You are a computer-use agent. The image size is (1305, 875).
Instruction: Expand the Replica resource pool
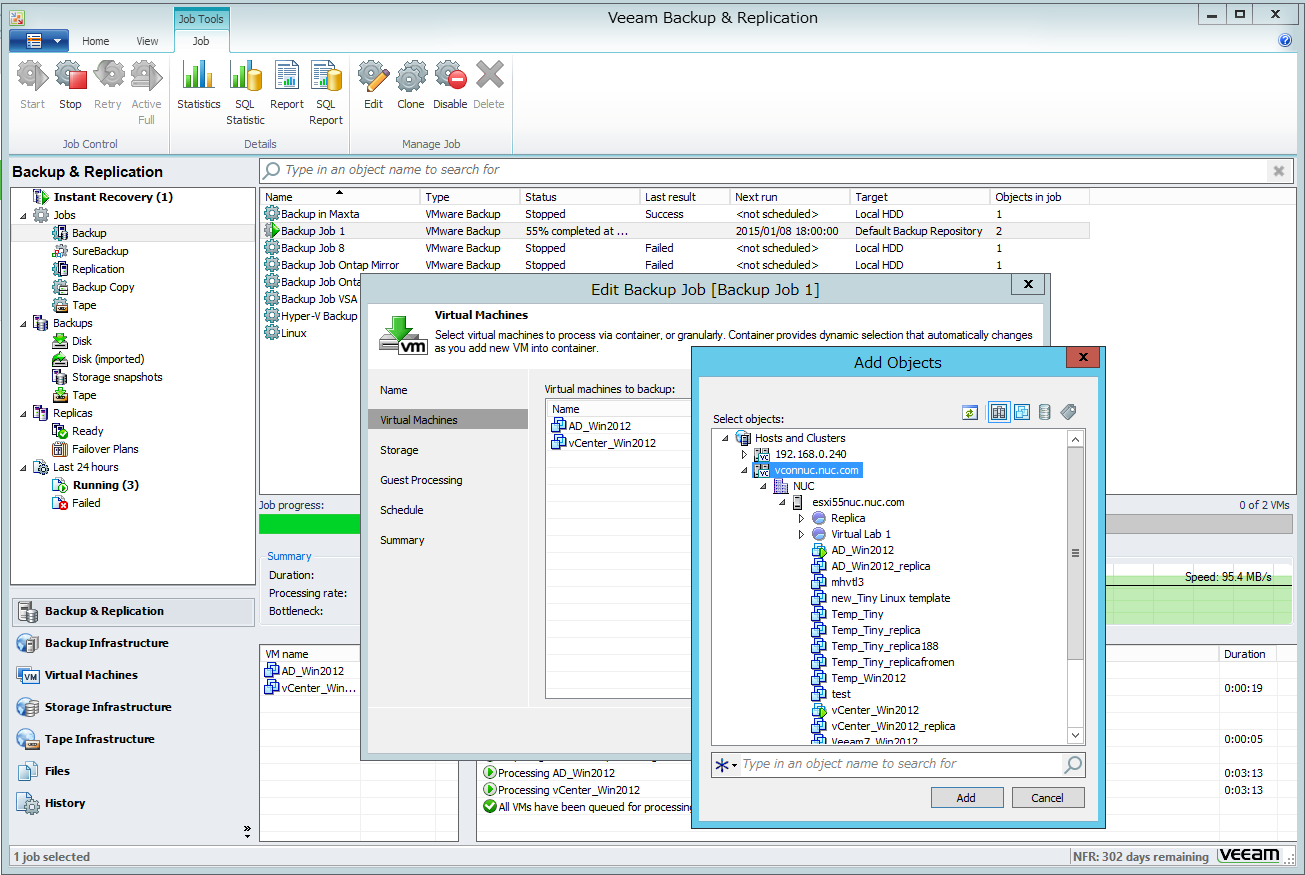(x=801, y=518)
